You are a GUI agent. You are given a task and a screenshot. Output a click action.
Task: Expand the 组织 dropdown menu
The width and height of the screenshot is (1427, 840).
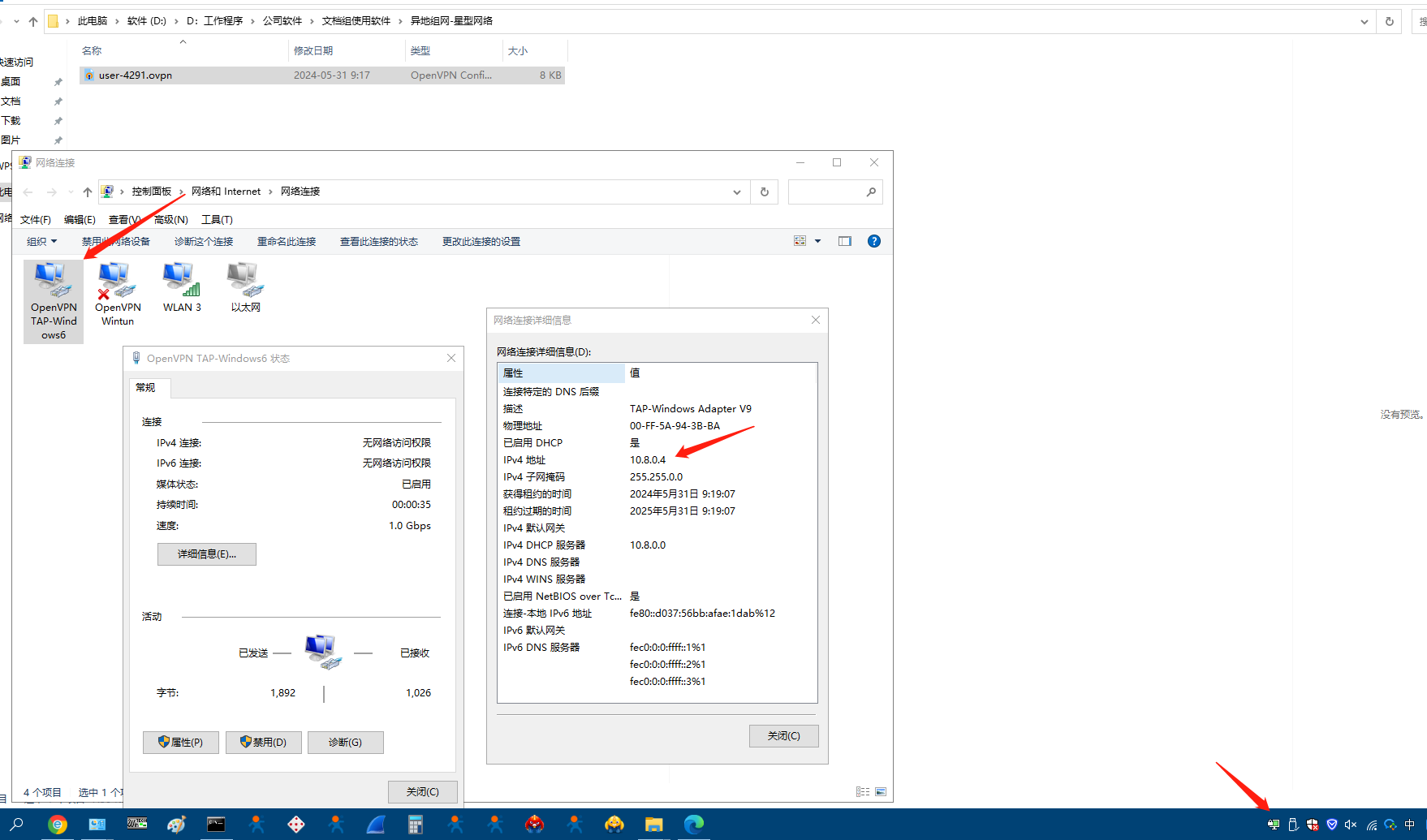41,242
